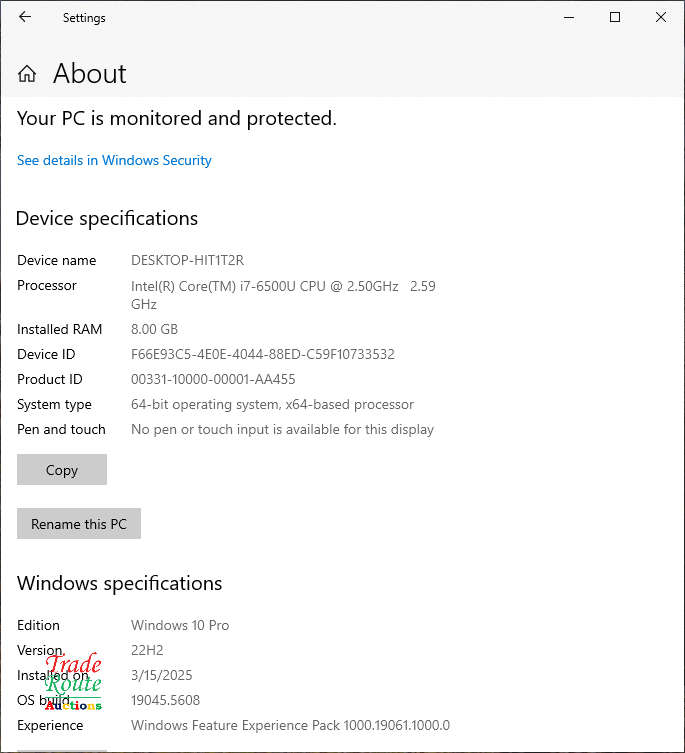685x753 pixels.
Task: Click the Windows specifications heading
Action: 119,583
